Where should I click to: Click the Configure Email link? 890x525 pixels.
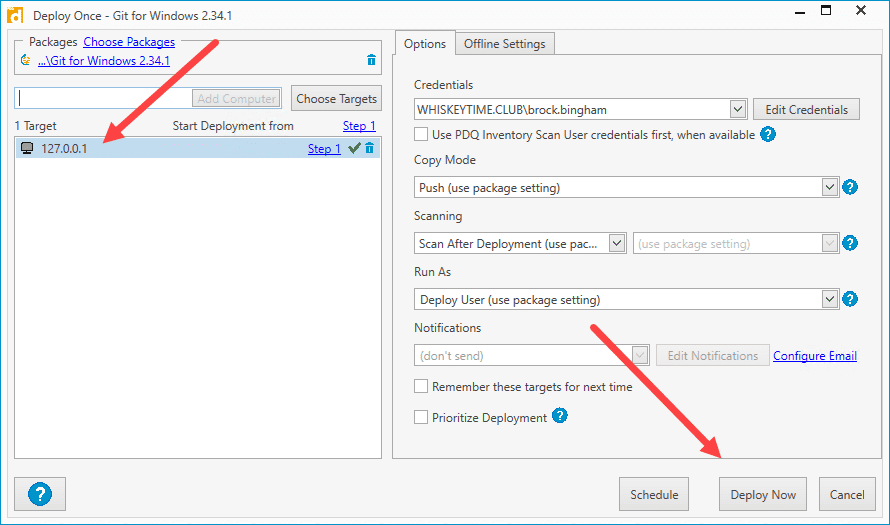click(x=815, y=356)
